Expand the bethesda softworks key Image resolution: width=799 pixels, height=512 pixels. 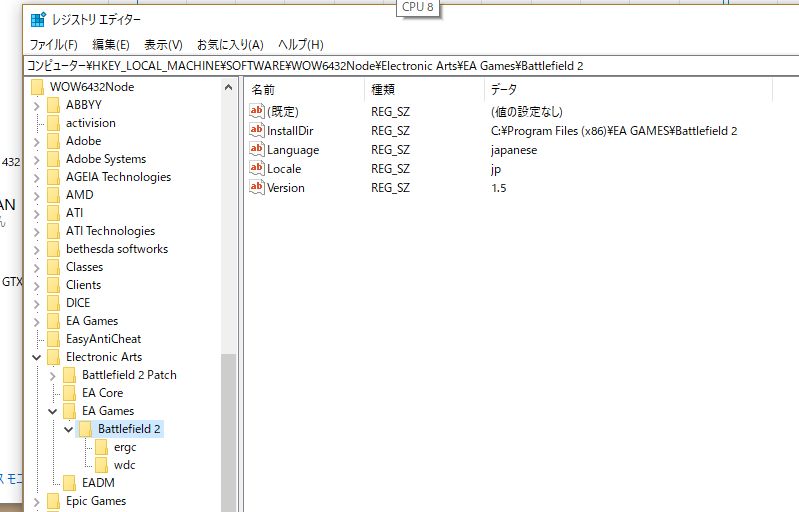36,250
